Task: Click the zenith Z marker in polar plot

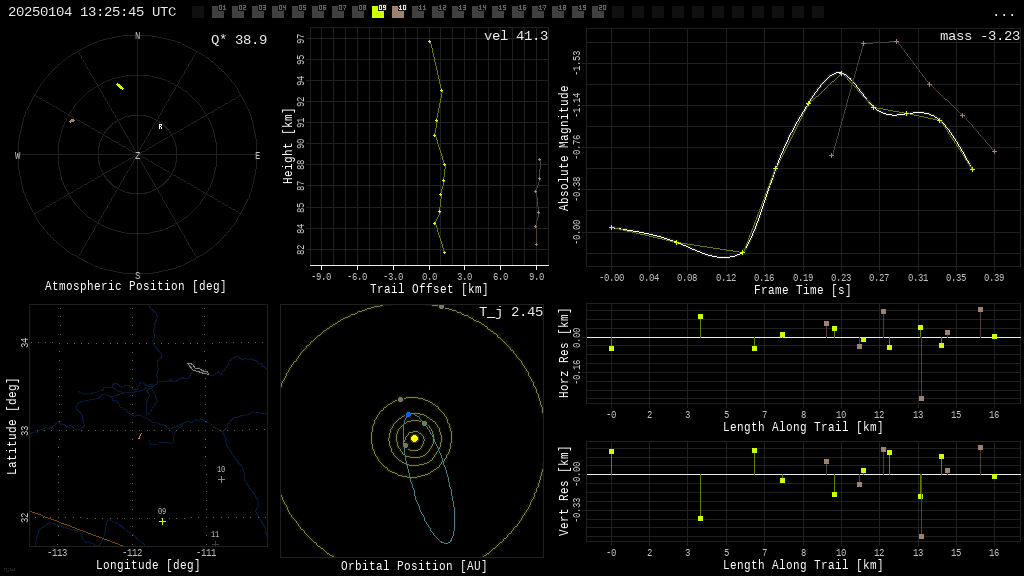Action: [x=138, y=156]
